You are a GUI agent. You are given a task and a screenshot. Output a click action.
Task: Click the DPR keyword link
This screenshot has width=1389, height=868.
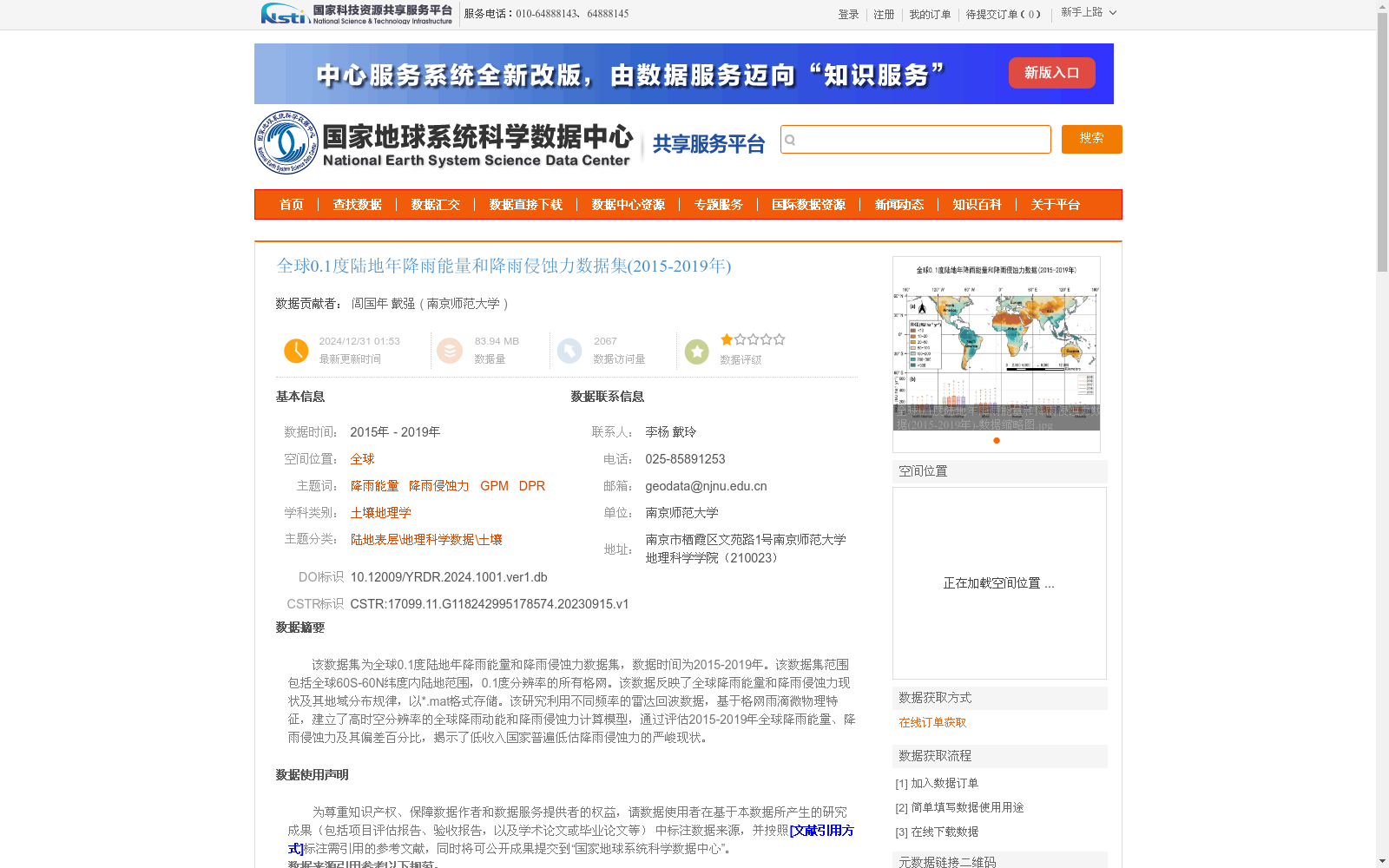click(532, 486)
